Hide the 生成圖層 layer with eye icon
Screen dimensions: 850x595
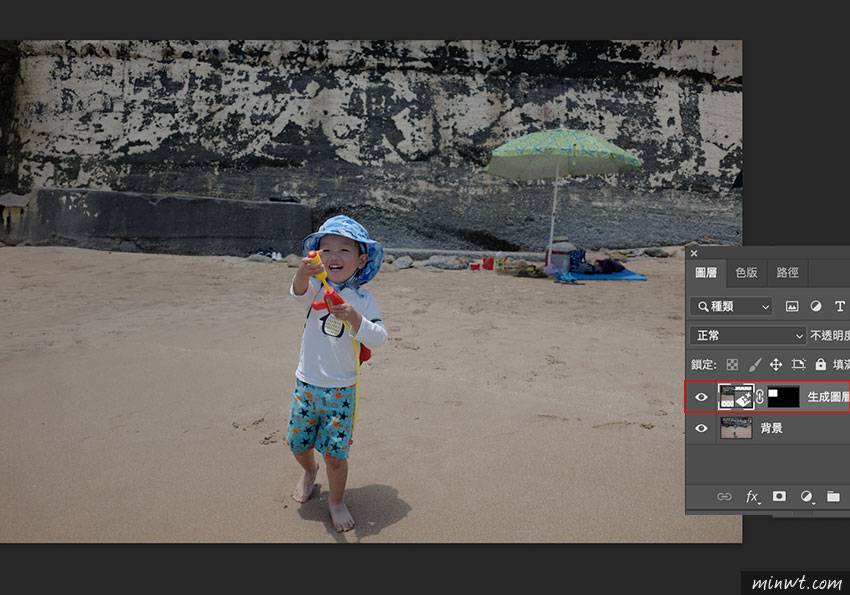pyautogui.click(x=701, y=397)
